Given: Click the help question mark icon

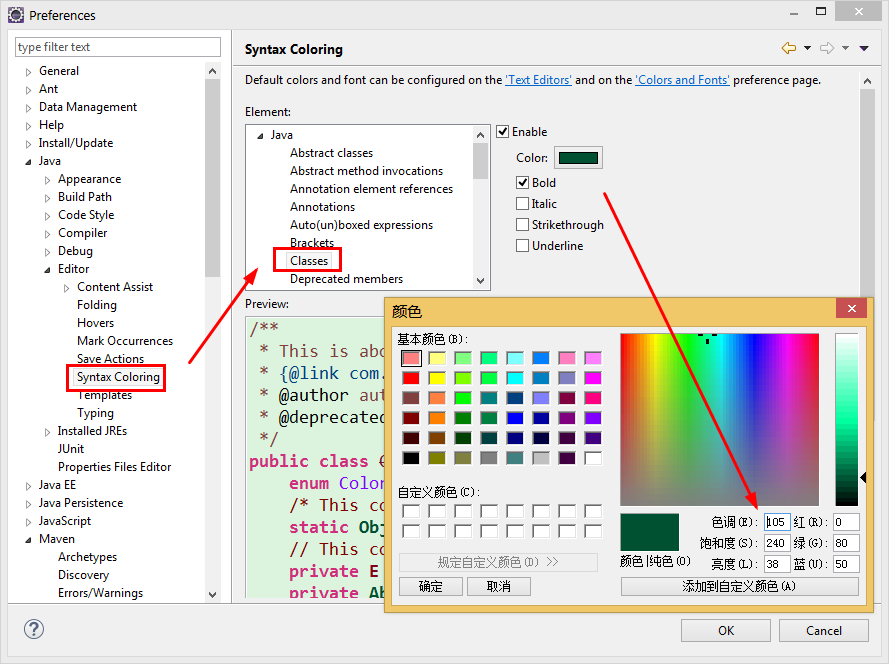Looking at the screenshot, I should click(x=34, y=629).
